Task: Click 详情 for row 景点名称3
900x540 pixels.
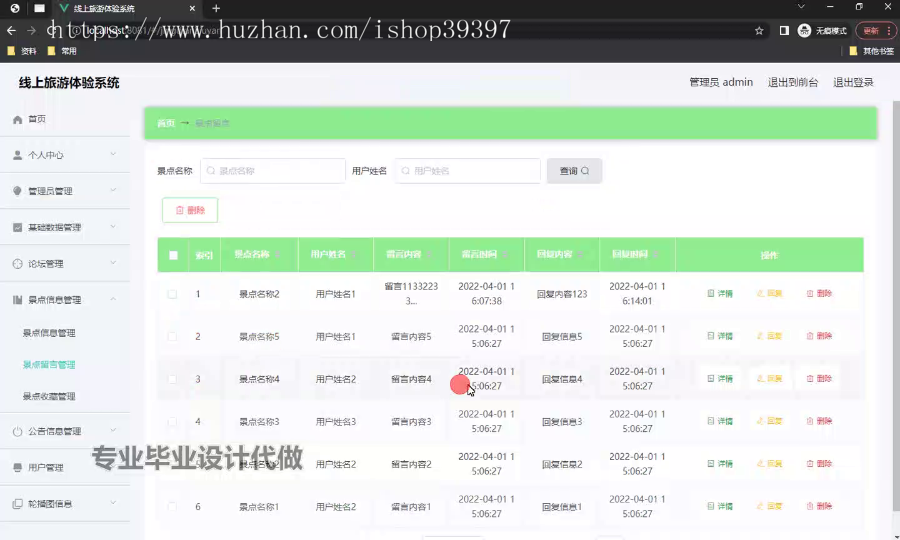Action: point(720,421)
